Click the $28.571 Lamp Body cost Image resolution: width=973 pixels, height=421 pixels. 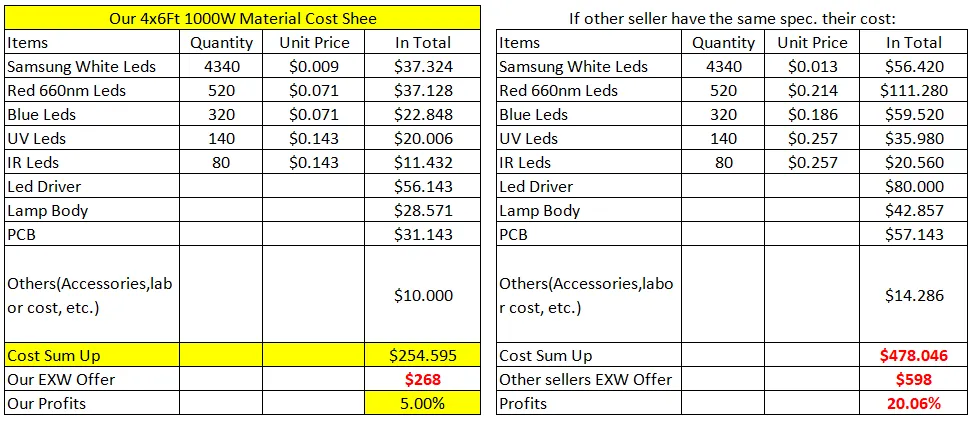pyautogui.click(x=423, y=211)
